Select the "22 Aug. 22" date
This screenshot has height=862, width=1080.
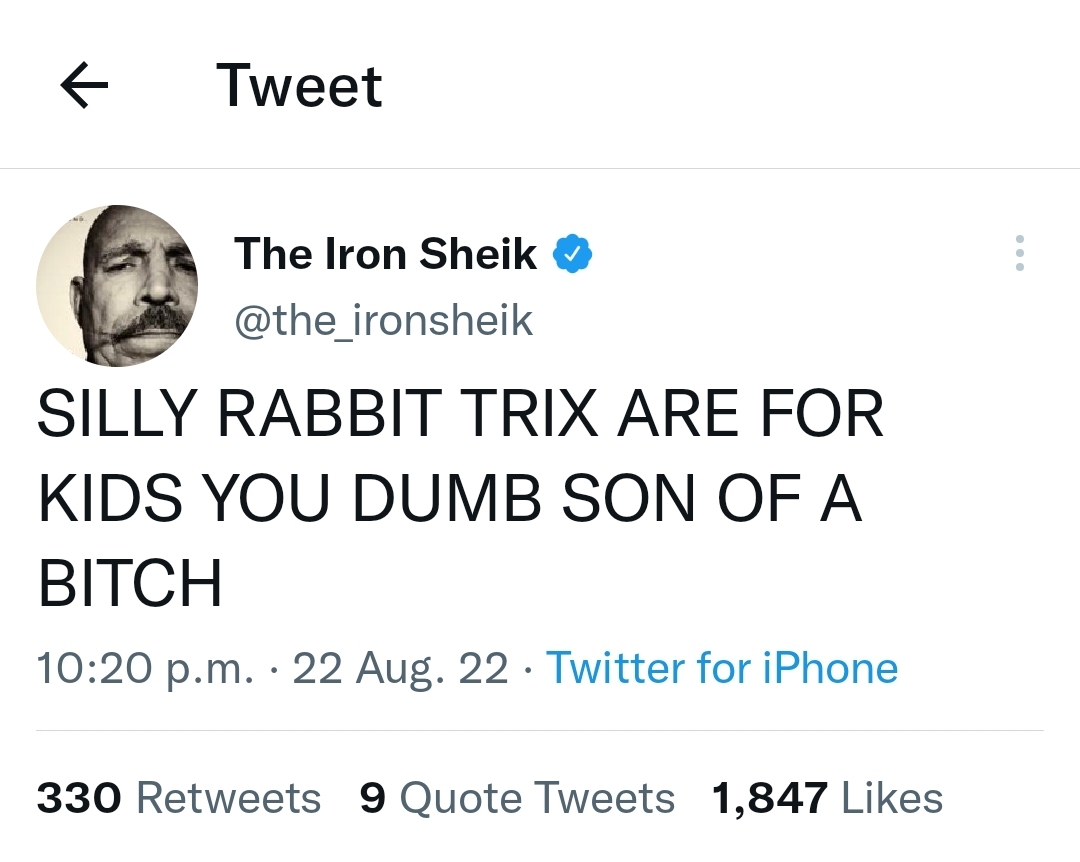click(400, 667)
